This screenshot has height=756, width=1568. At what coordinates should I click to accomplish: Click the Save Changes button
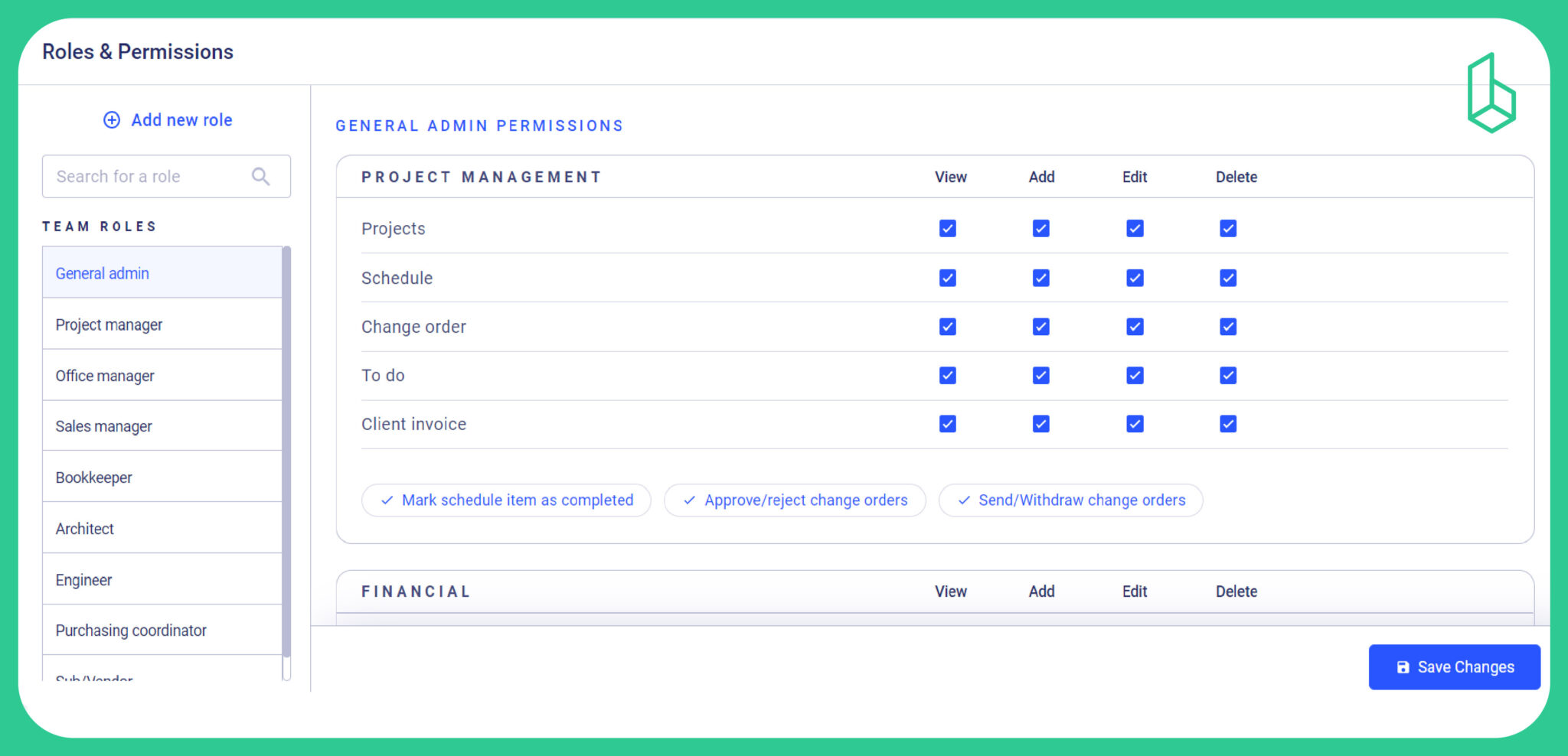(1454, 667)
